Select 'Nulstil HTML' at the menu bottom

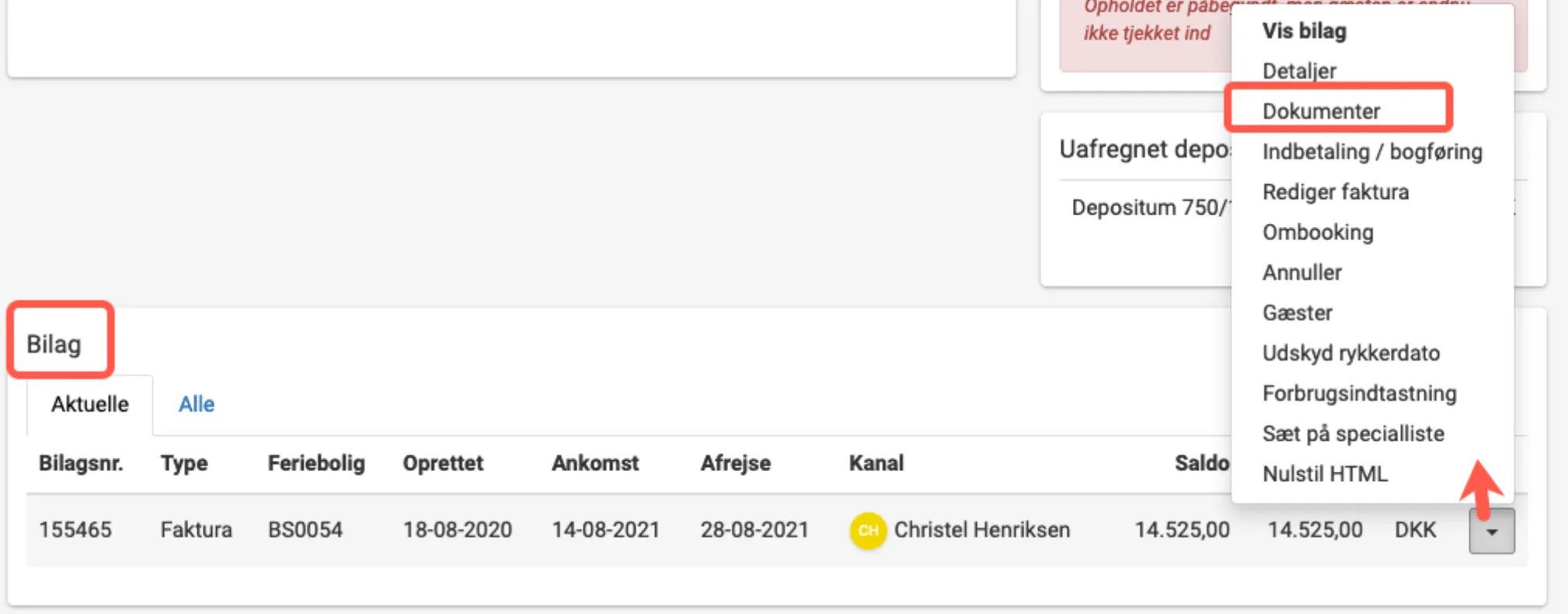pos(1326,474)
